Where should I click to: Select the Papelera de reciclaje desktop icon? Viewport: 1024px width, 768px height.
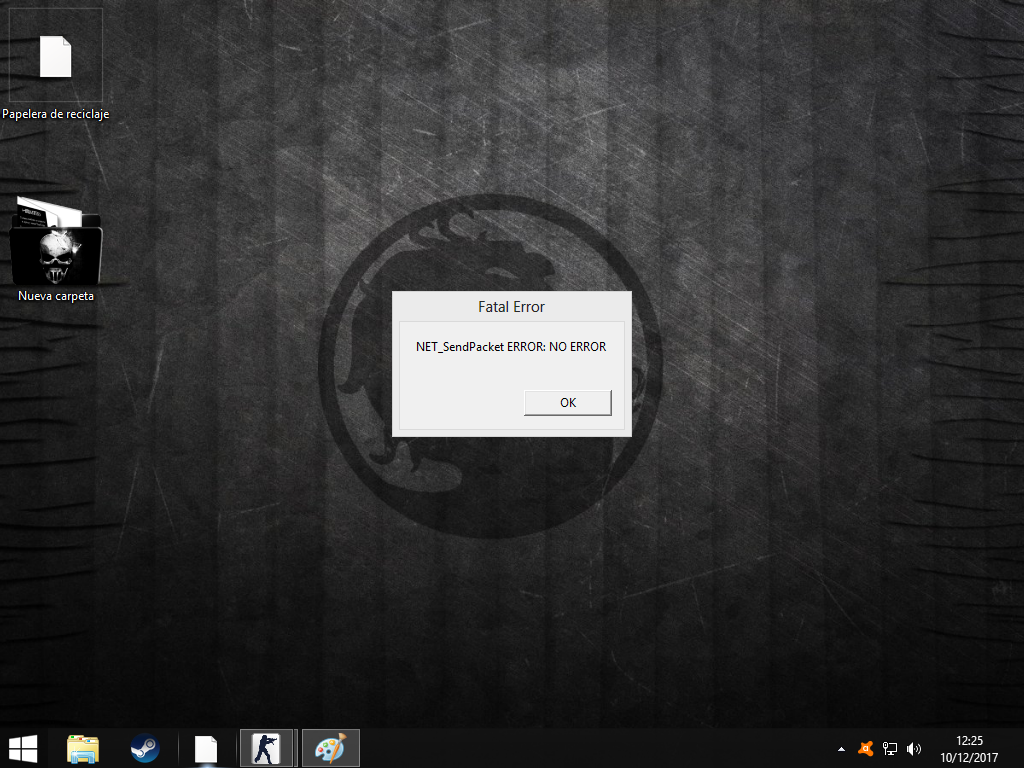pyautogui.click(x=56, y=56)
